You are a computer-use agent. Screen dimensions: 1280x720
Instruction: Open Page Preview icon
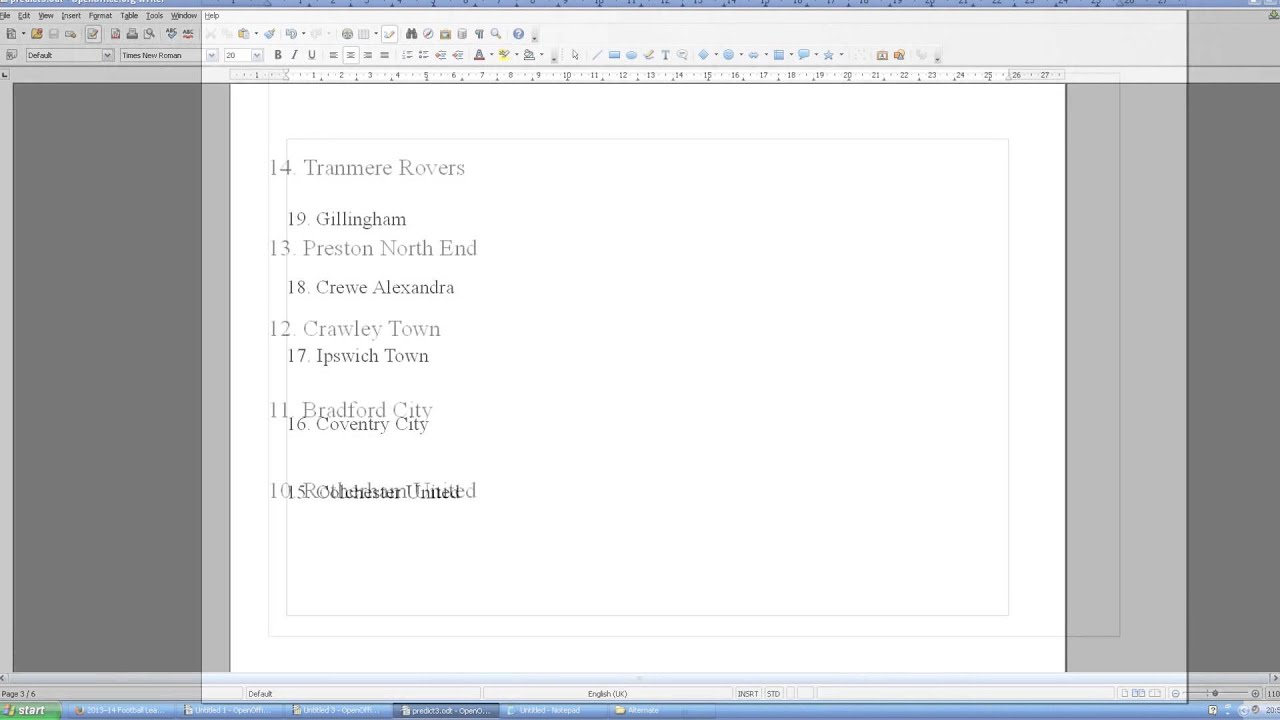[x=149, y=34]
